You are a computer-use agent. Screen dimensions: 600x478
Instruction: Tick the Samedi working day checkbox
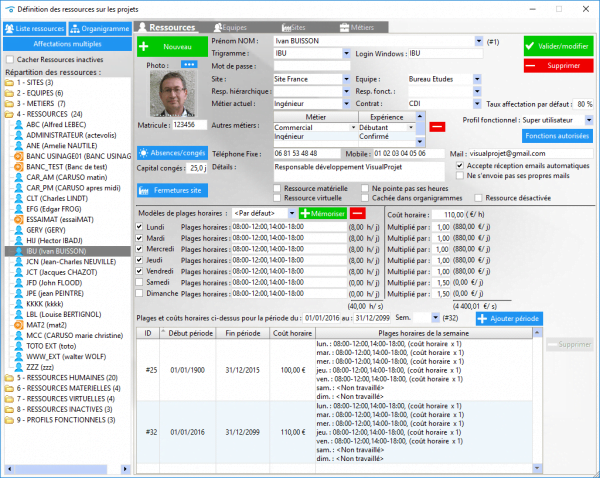click(140, 282)
